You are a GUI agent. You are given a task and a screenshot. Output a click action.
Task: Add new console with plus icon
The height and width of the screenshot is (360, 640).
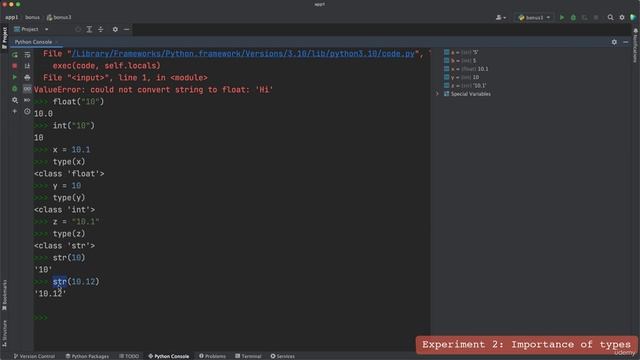coord(15,111)
